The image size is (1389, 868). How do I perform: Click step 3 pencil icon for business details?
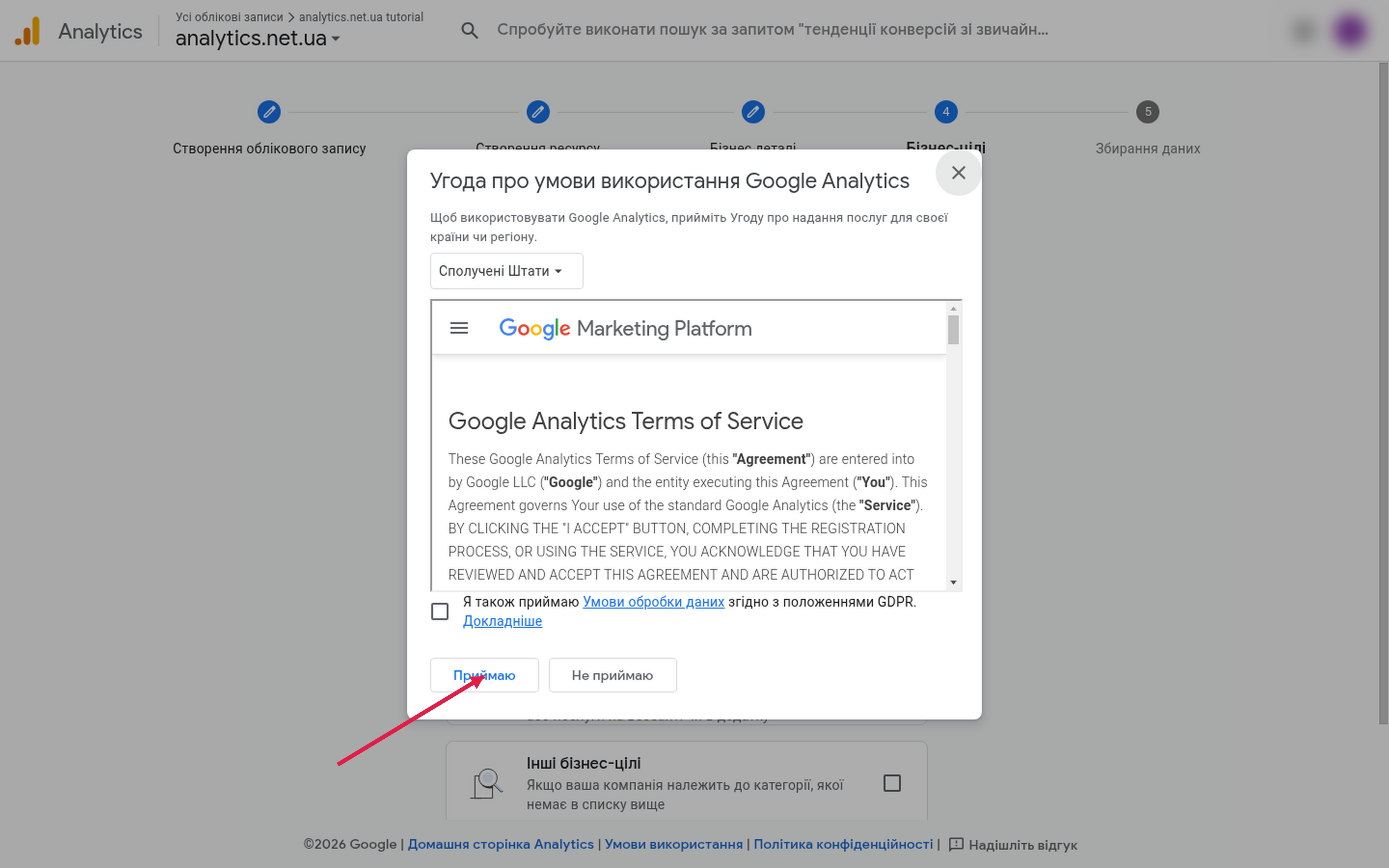pos(752,111)
